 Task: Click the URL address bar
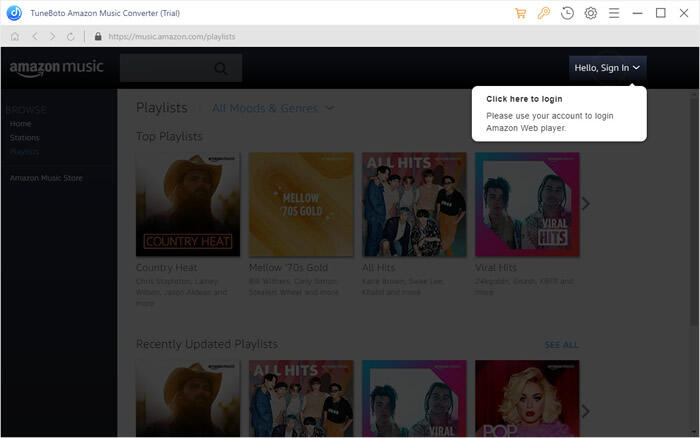tap(172, 37)
